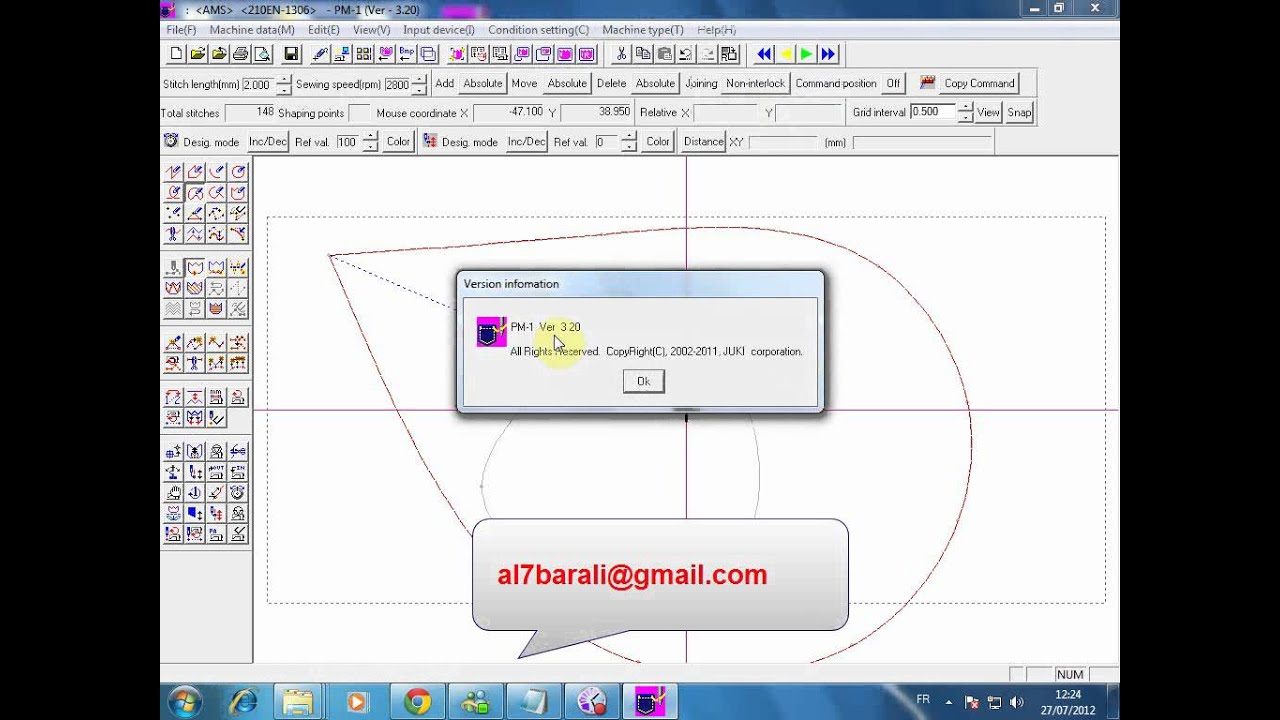Click the flag icon next to Copy Command

(927, 82)
